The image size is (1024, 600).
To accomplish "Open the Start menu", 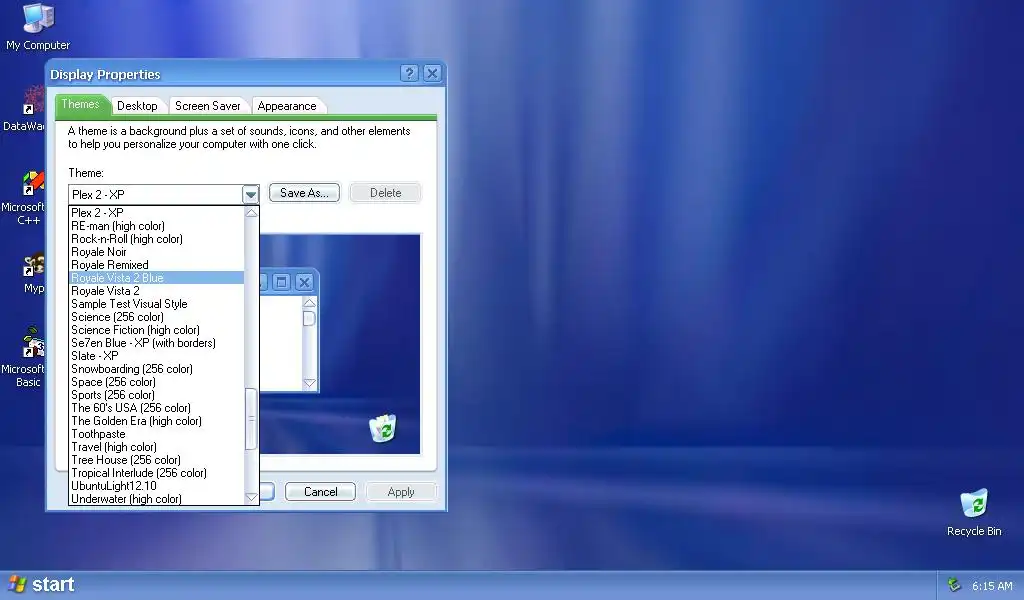I will tap(42, 584).
